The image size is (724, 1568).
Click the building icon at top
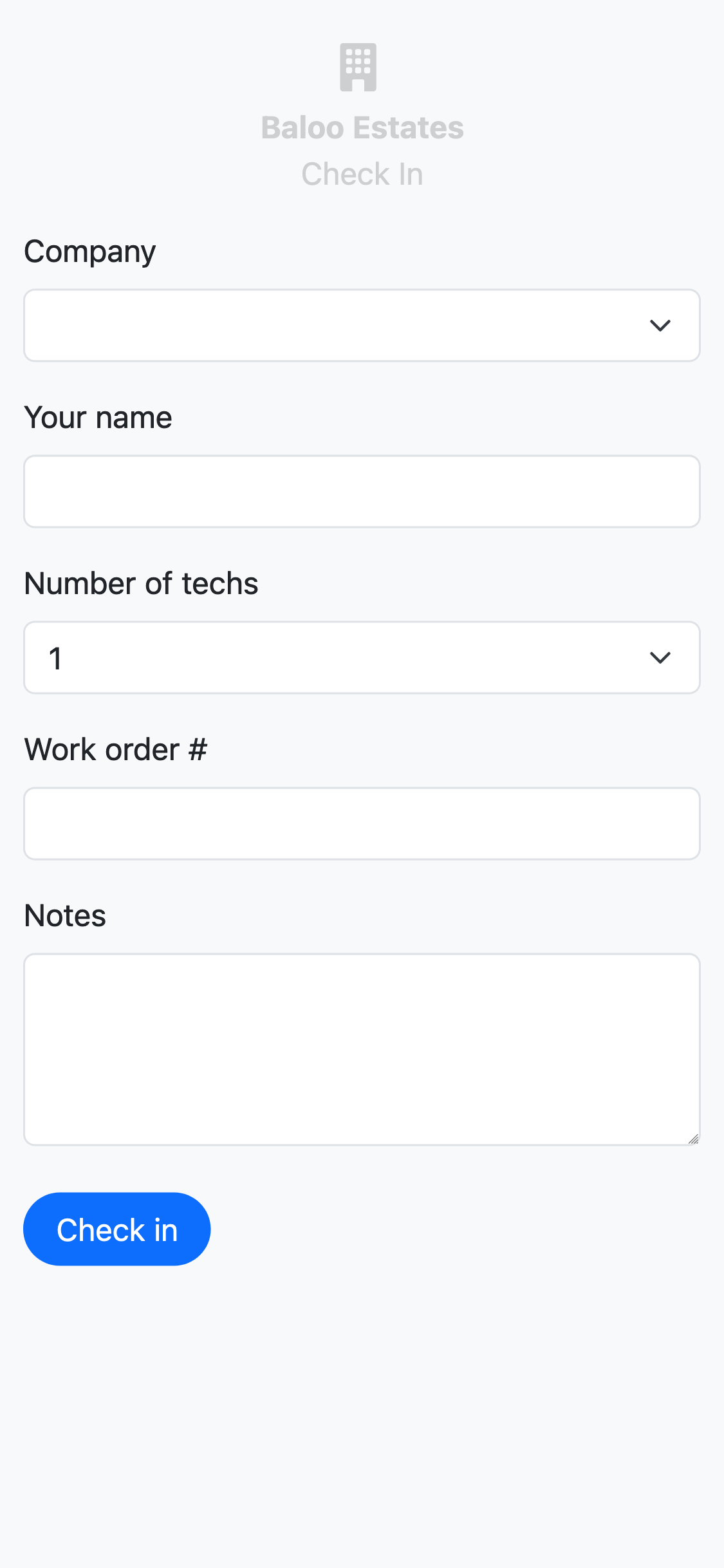coord(358,68)
